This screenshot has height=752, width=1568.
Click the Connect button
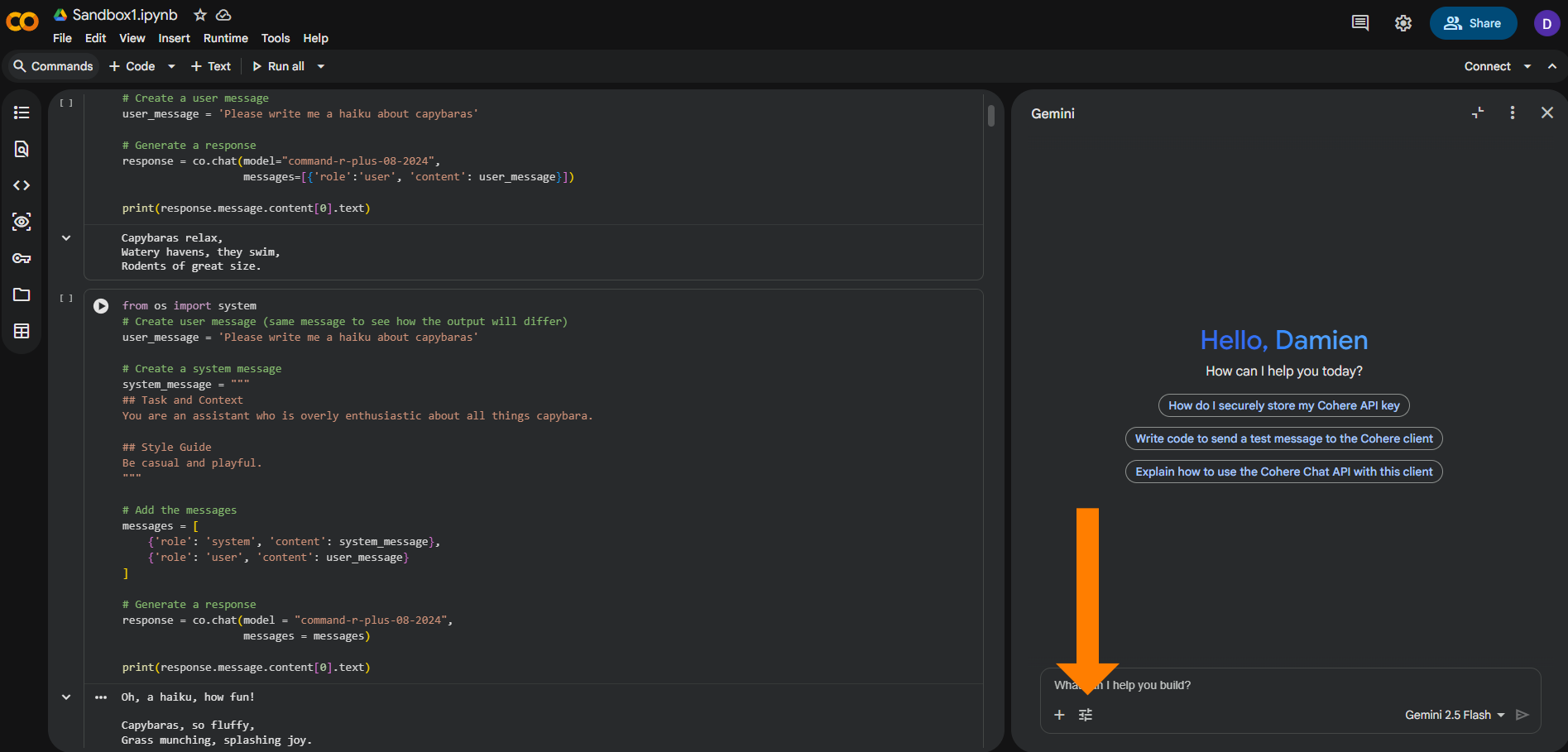[x=1487, y=66]
